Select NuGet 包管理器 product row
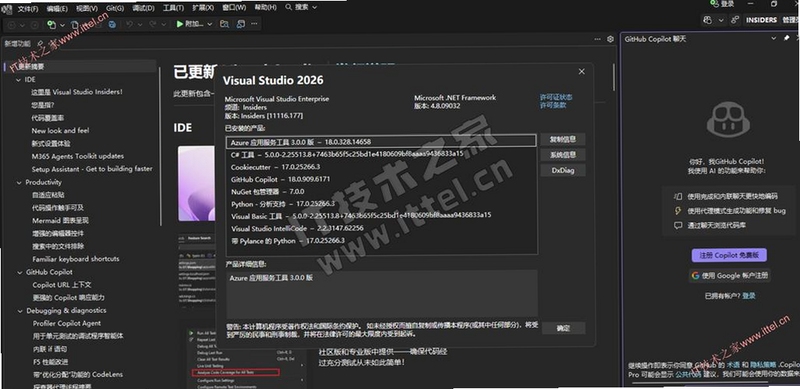Viewport: 800px width, 389px height. click(381, 192)
